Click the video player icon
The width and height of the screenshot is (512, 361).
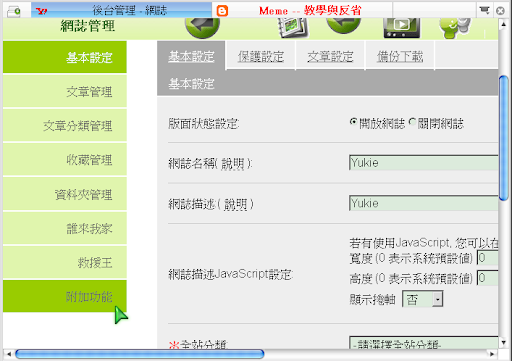[401, 28]
